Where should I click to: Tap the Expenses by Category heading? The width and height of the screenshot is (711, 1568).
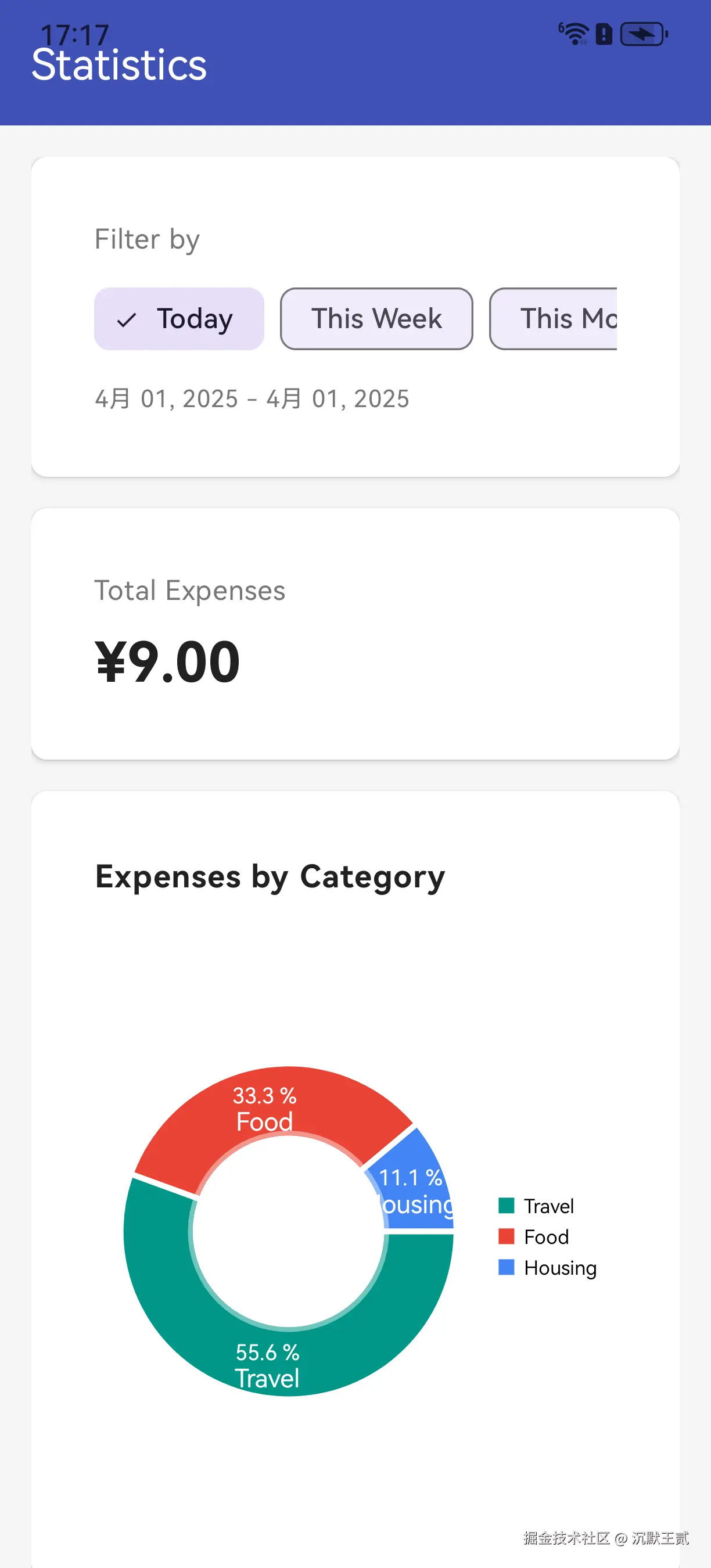270,877
